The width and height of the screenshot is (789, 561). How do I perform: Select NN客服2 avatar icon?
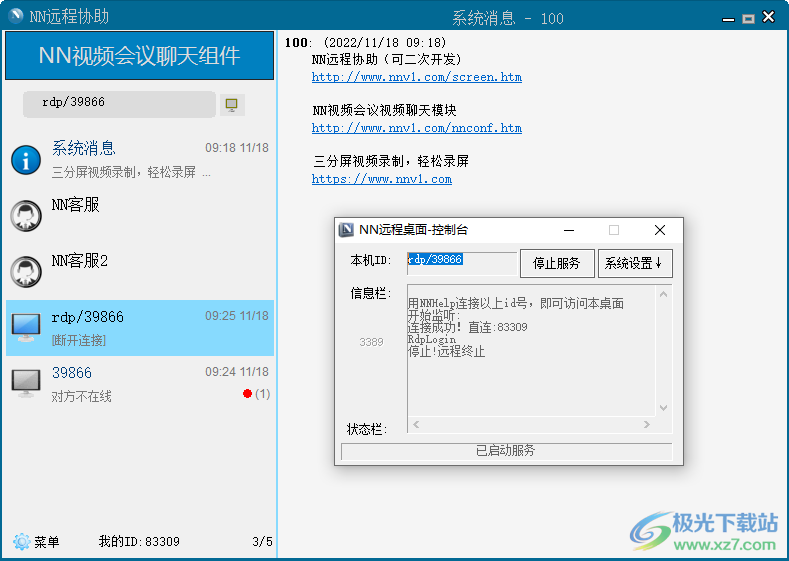26,272
